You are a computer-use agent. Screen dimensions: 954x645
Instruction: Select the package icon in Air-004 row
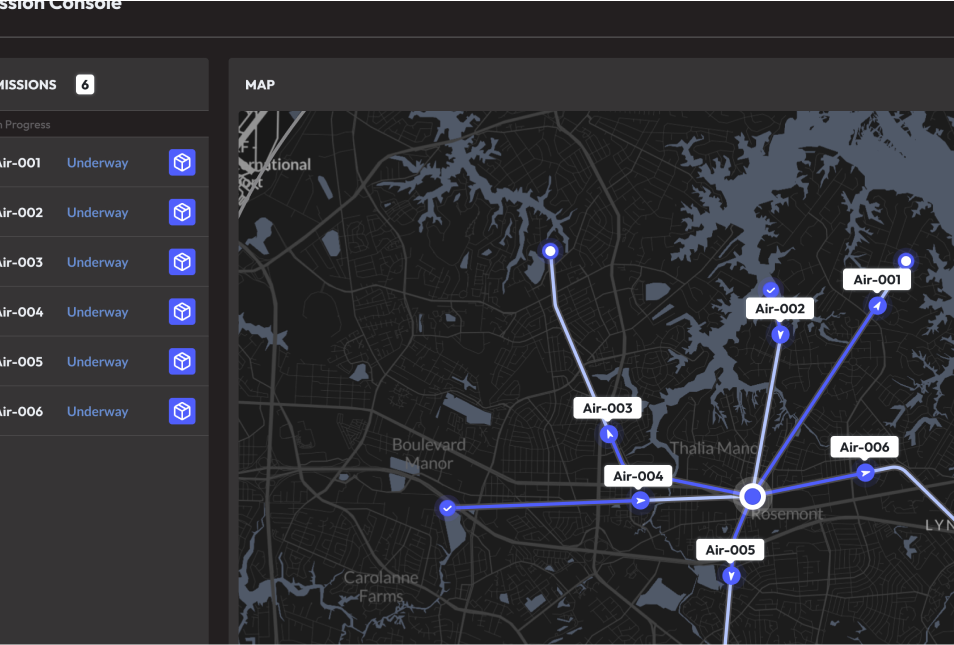pos(182,312)
